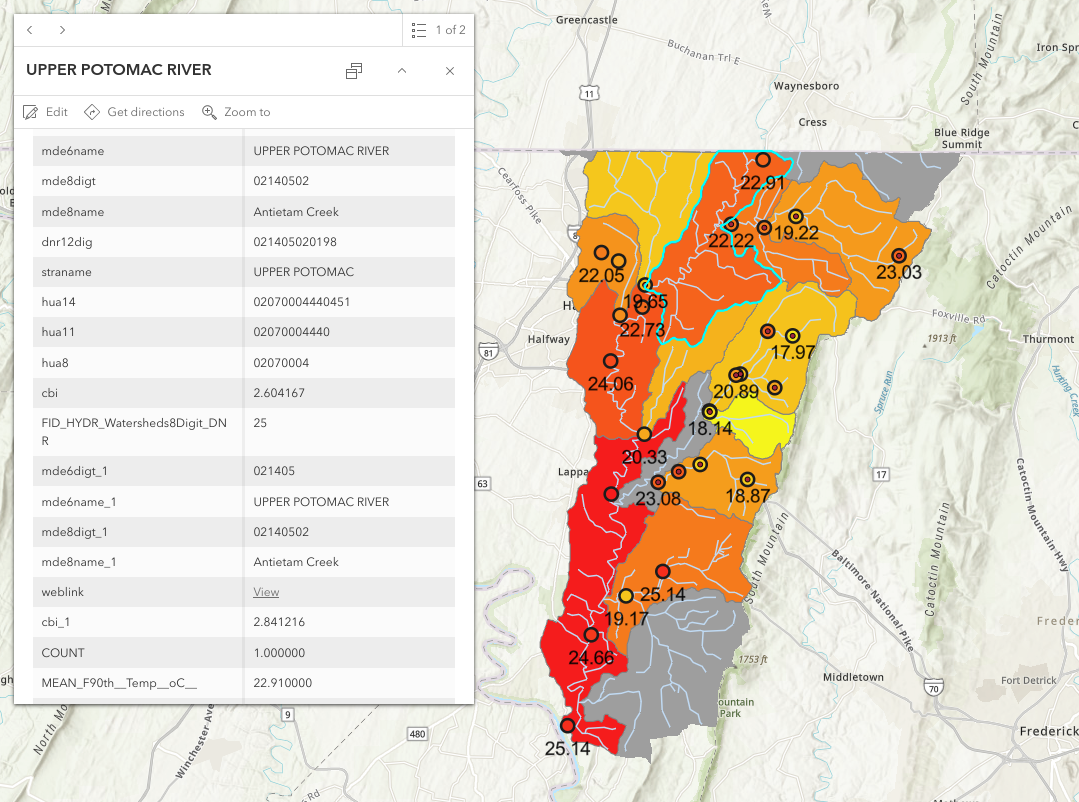
Task: Close the feature popup
Action: pos(450,71)
